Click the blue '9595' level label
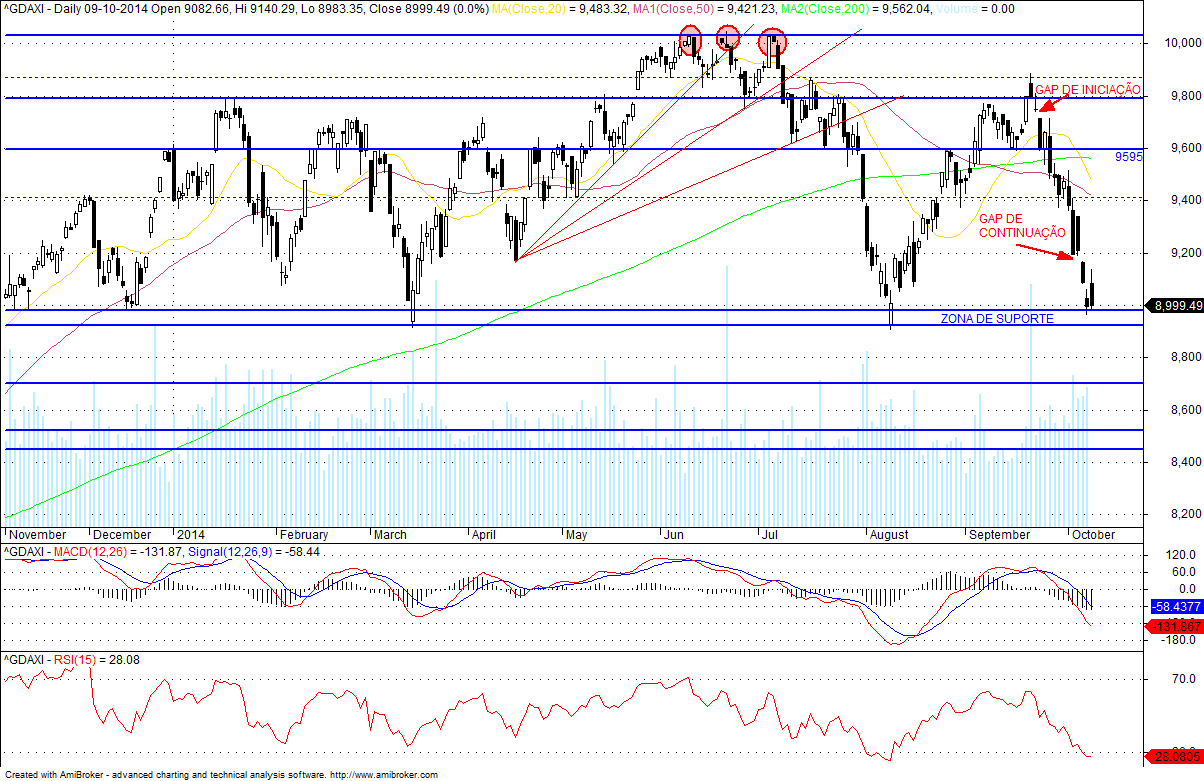The image size is (1204, 781). (1129, 157)
